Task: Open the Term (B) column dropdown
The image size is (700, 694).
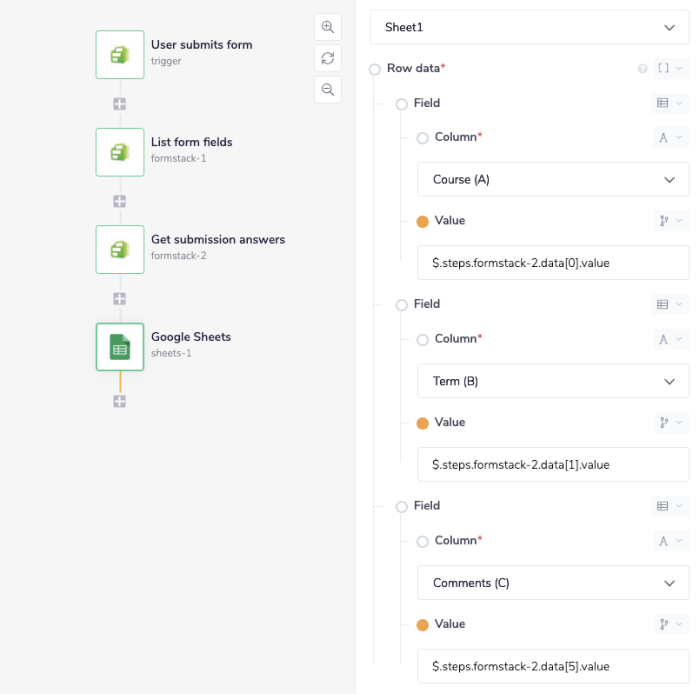Action: [553, 381]
